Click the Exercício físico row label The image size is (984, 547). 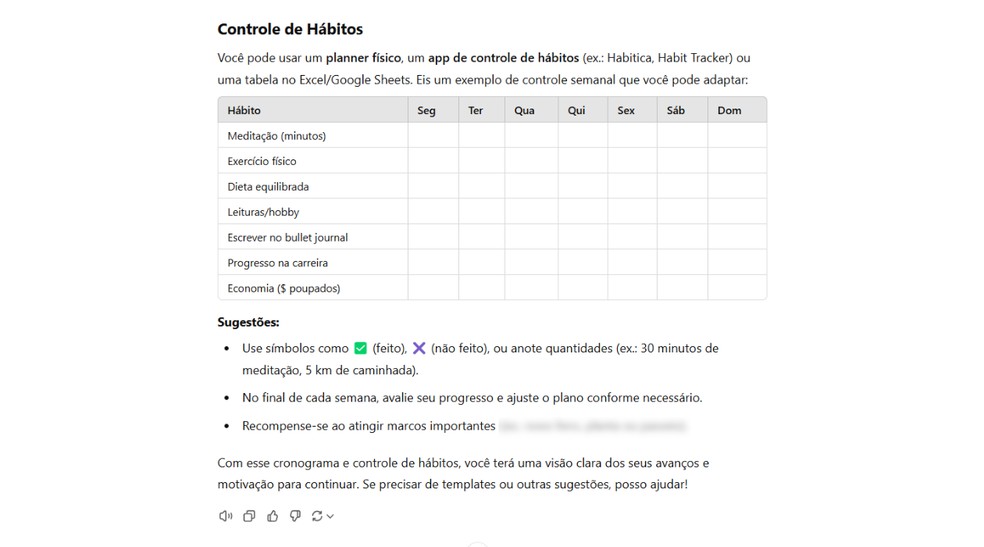coord(262,161)
